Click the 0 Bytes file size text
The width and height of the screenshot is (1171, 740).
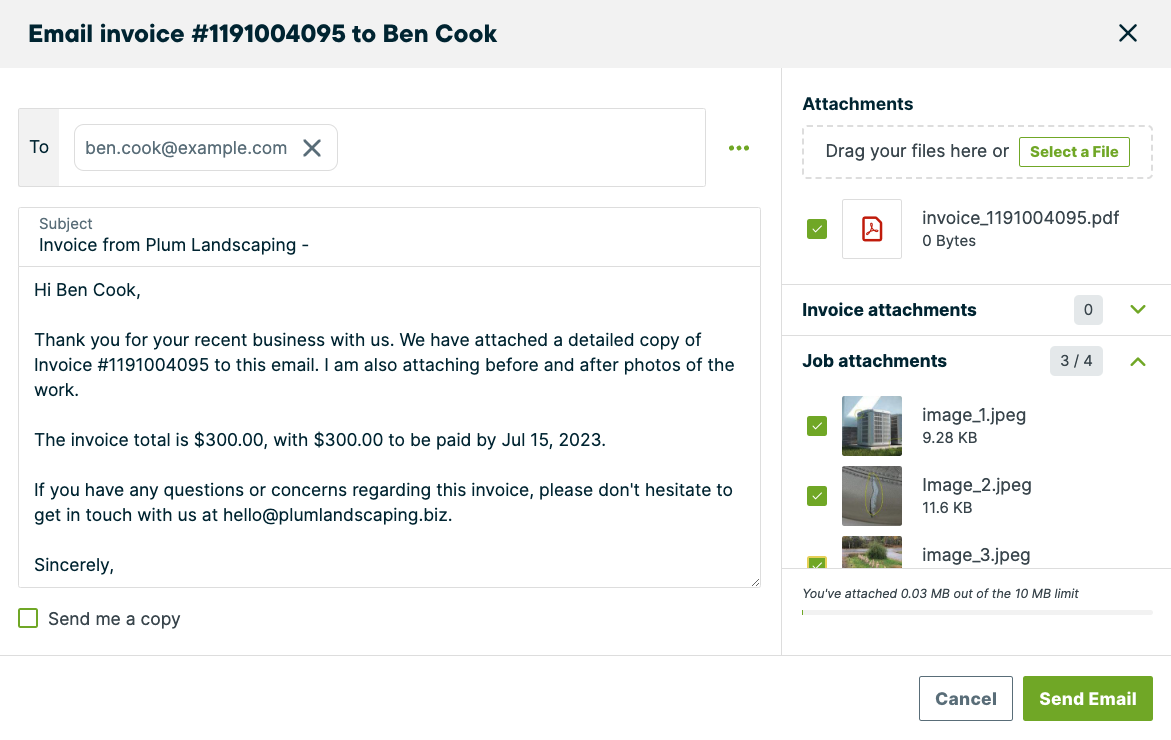click(x=948, y=240)
